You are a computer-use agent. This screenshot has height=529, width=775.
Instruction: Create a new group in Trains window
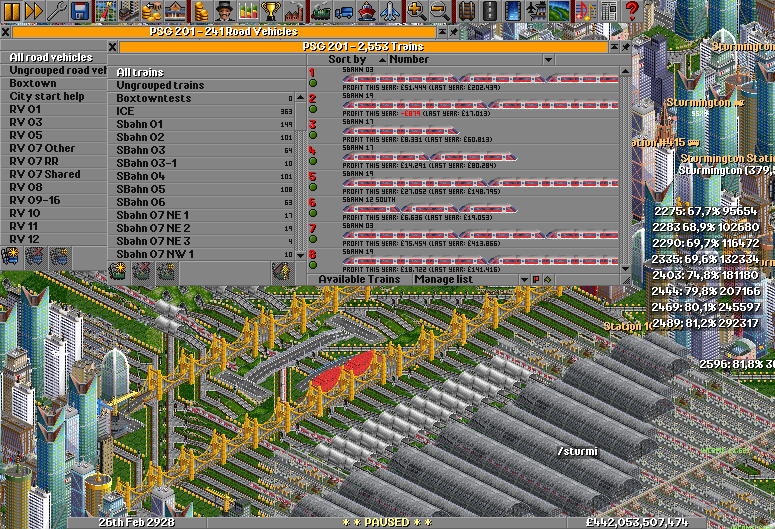pos(119,272)
